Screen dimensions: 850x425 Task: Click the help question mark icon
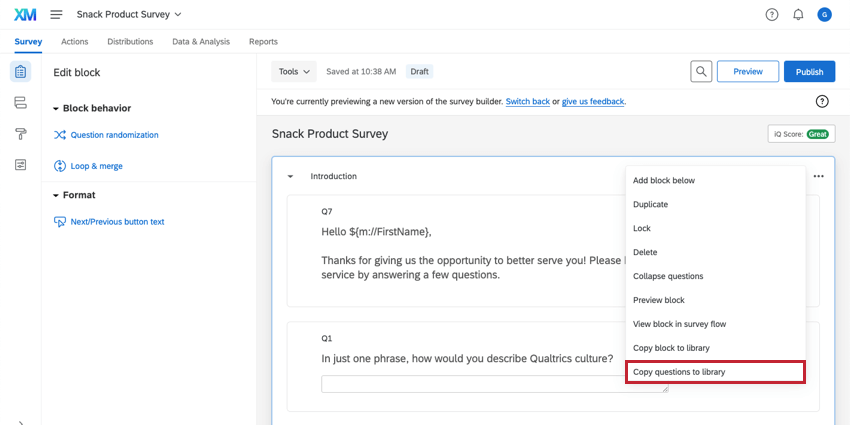(772, 15)
